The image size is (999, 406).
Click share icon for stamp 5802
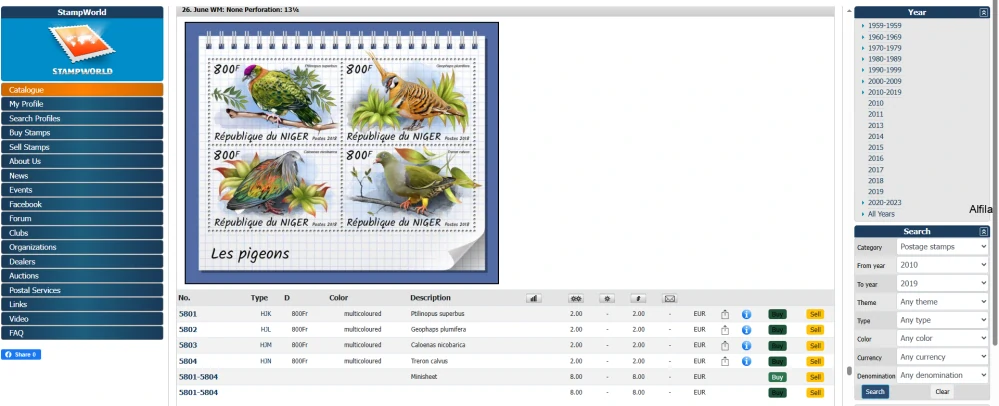pos(725,329)
